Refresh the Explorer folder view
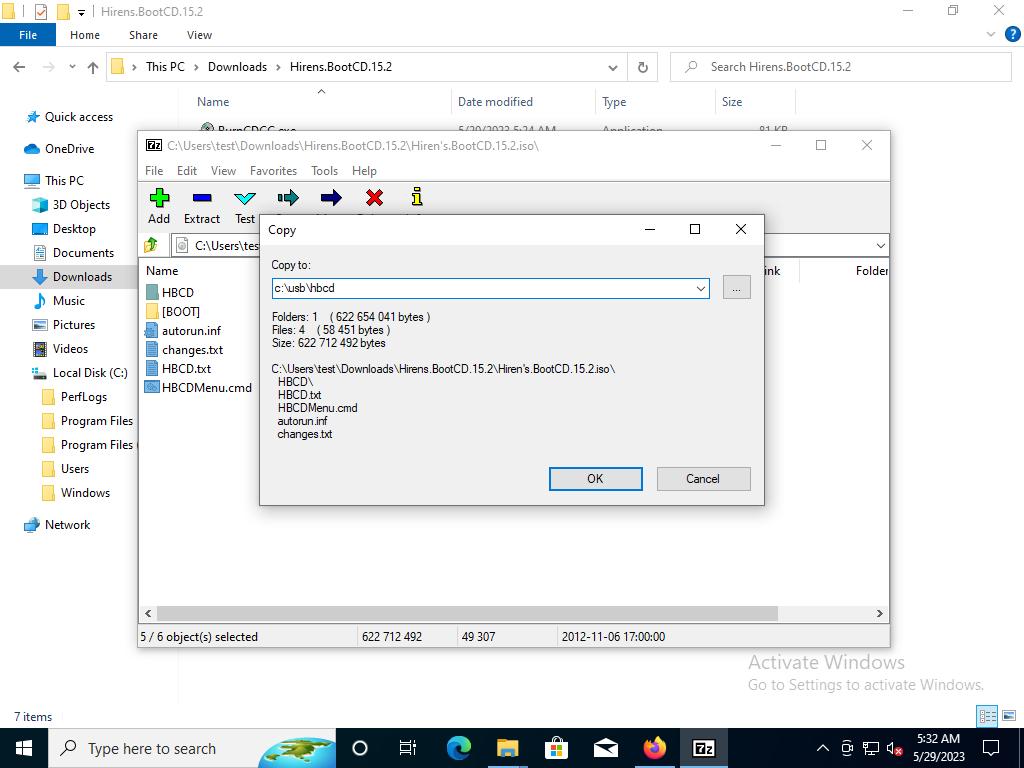The image size is (1024, 768). tap(643, 67)
